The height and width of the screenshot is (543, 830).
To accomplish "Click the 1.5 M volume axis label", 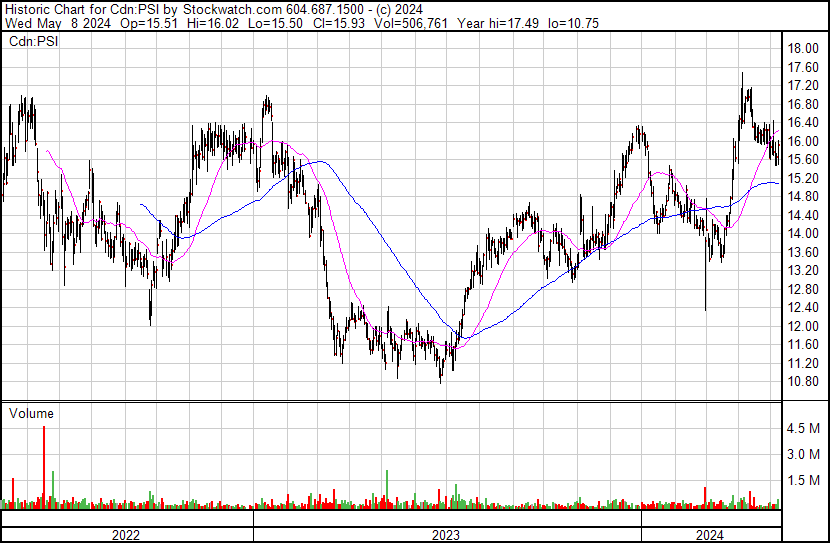I will 804,480.
